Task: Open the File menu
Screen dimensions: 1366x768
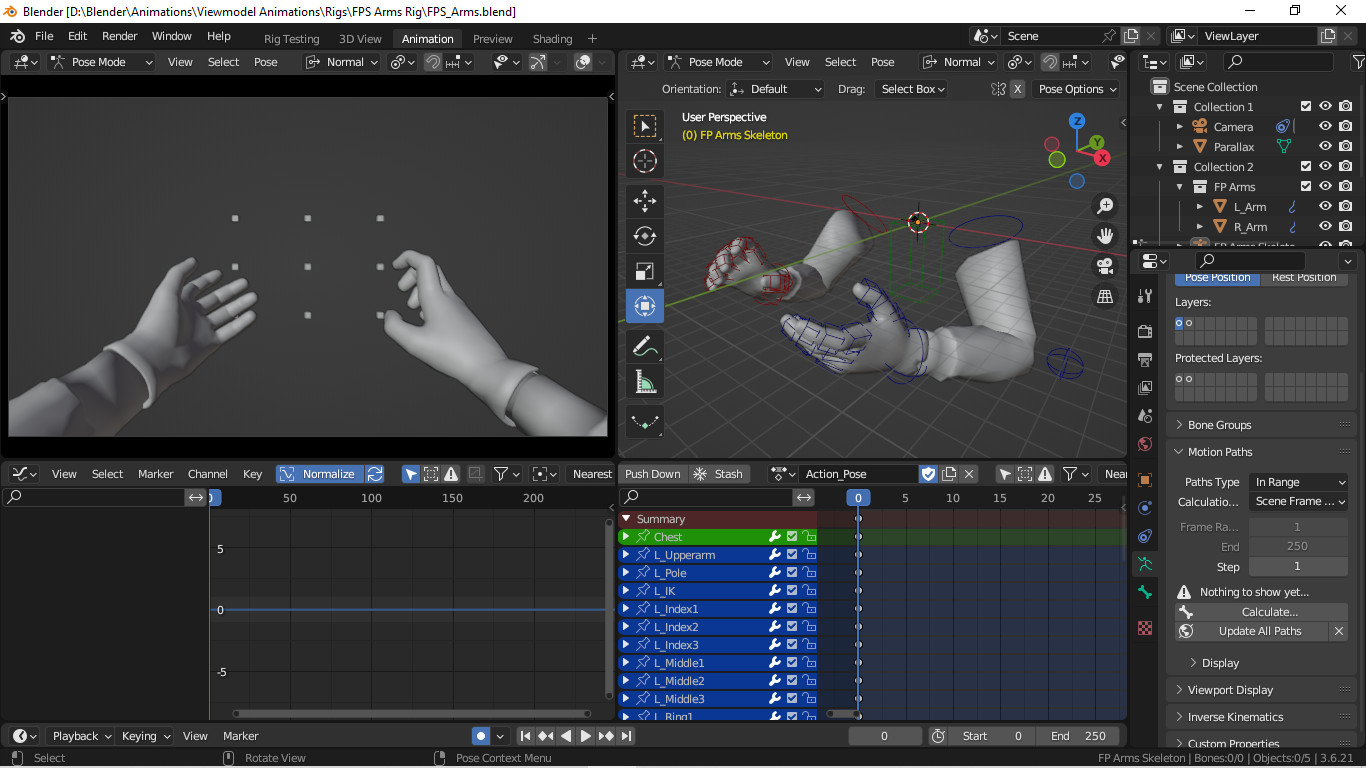Action: (44, 36)
